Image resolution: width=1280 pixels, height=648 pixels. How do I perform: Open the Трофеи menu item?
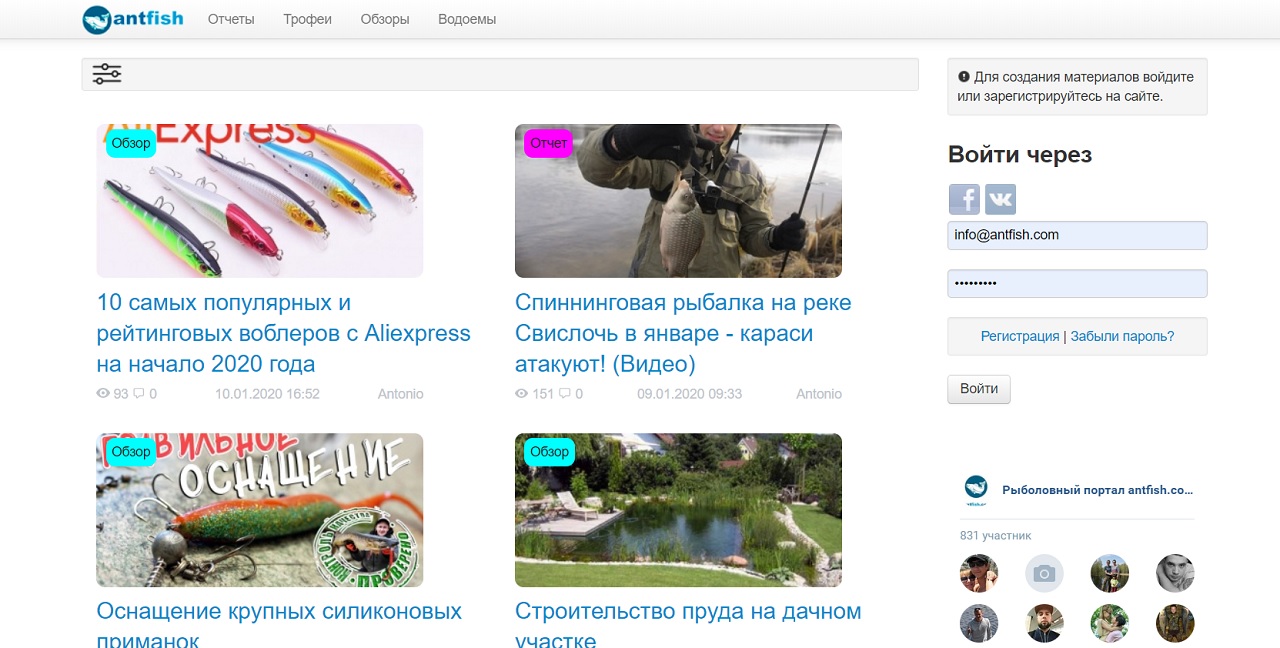pyautogui.click(x=307, y=19)
